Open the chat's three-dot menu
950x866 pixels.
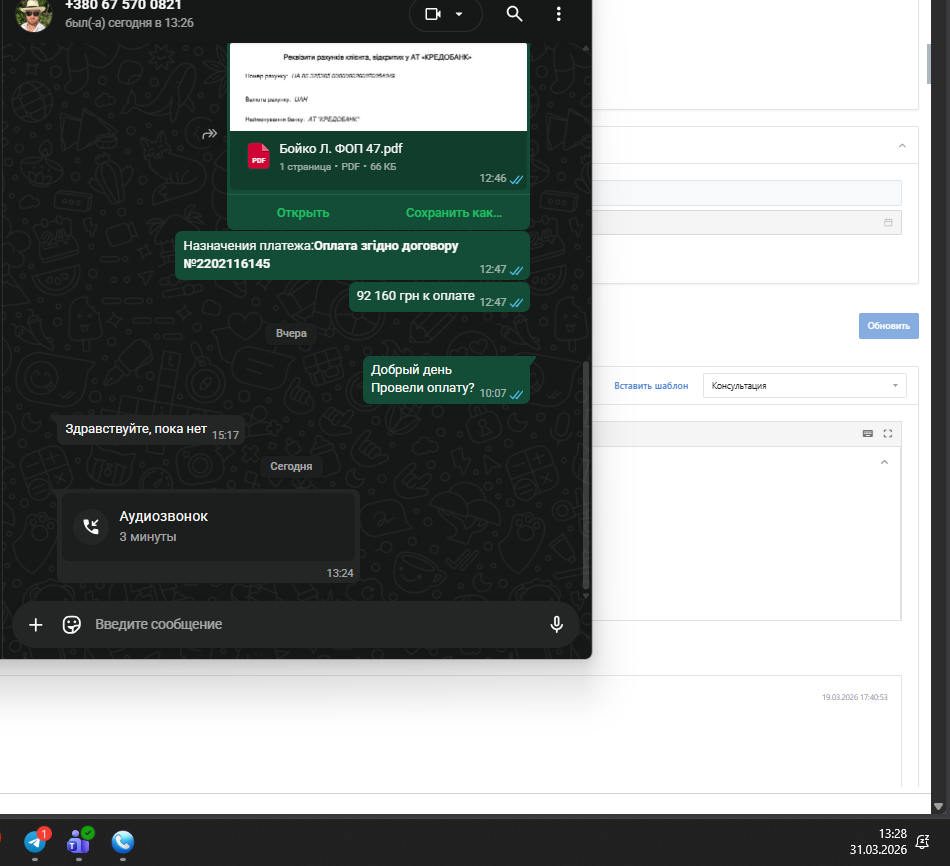coord(559,13)
